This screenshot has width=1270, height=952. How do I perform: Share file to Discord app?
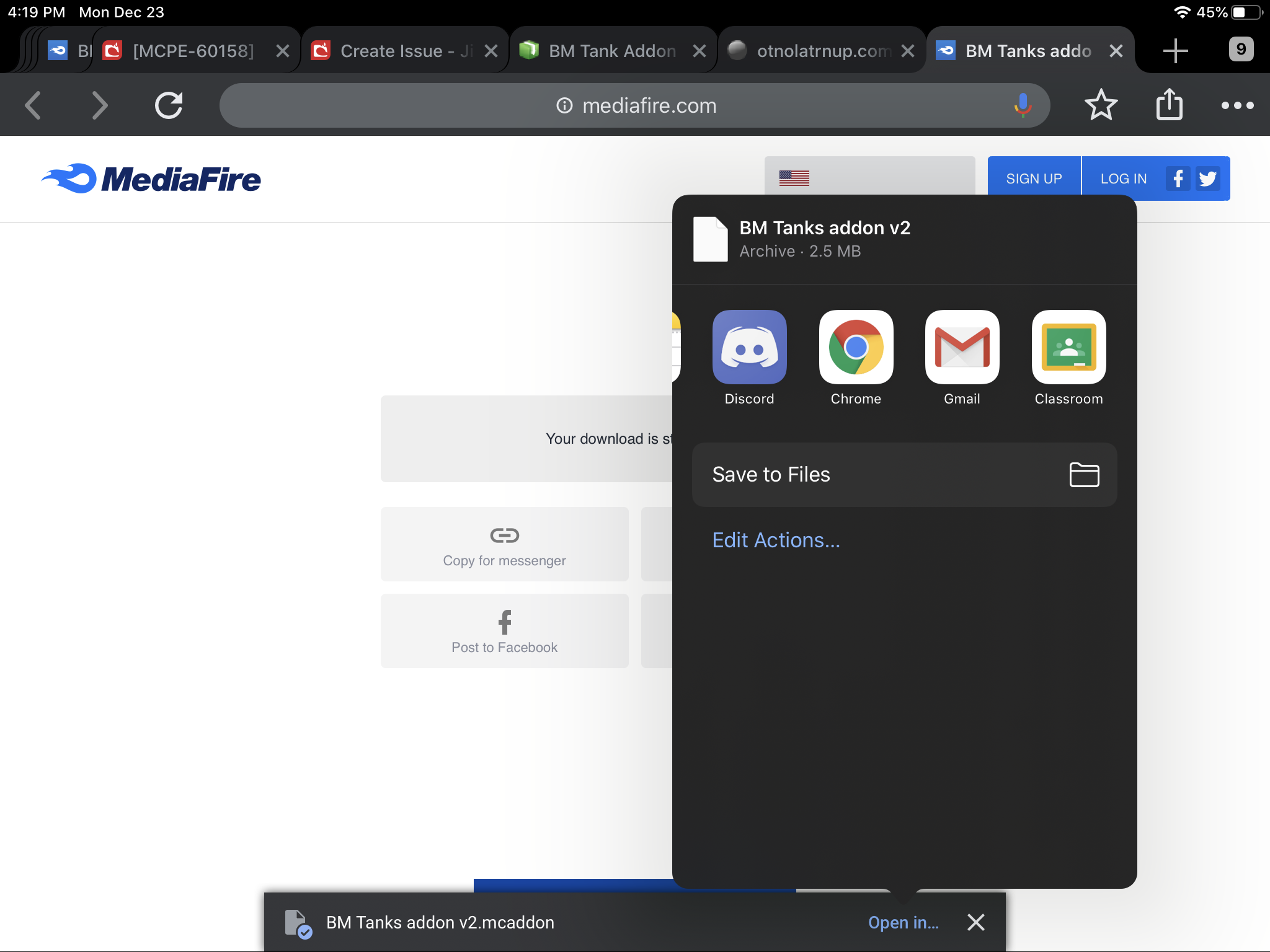pyautogui.click(x=749, y=347)
